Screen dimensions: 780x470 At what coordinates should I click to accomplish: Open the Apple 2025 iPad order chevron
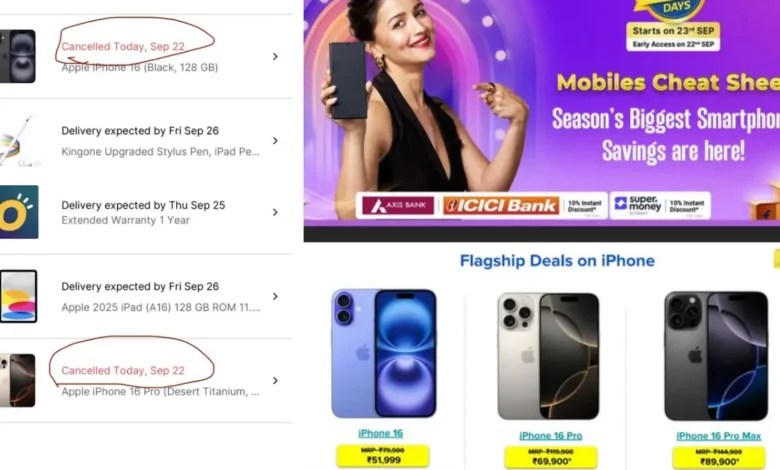(x=275, y=296)
